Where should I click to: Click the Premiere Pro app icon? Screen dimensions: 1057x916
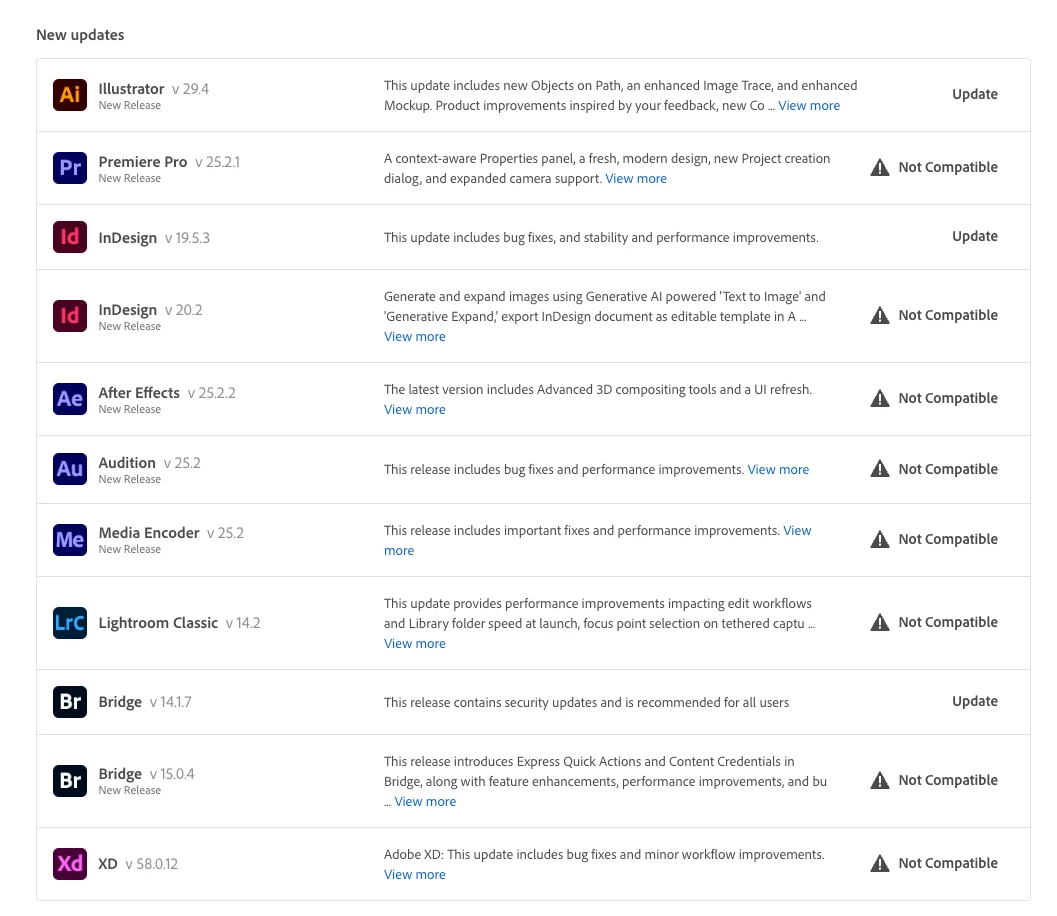70,168
